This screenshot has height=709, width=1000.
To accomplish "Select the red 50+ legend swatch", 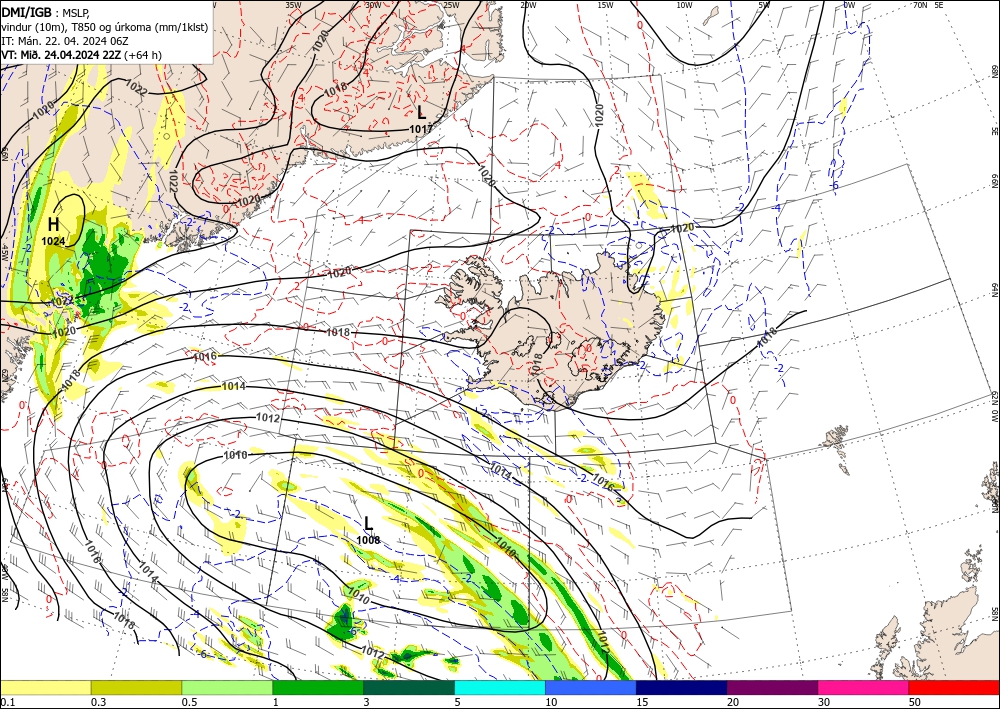I will [x=954, y=687].
